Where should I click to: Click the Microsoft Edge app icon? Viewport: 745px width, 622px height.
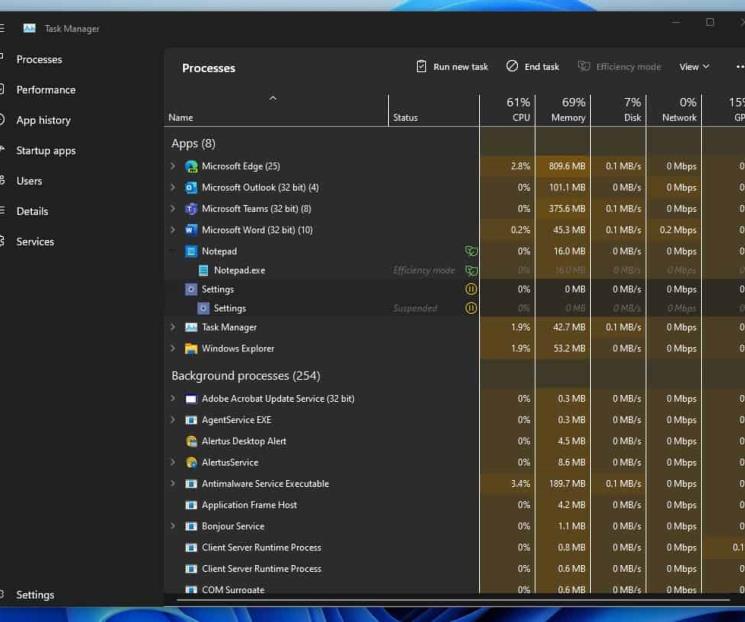click(x=191, y=166)
